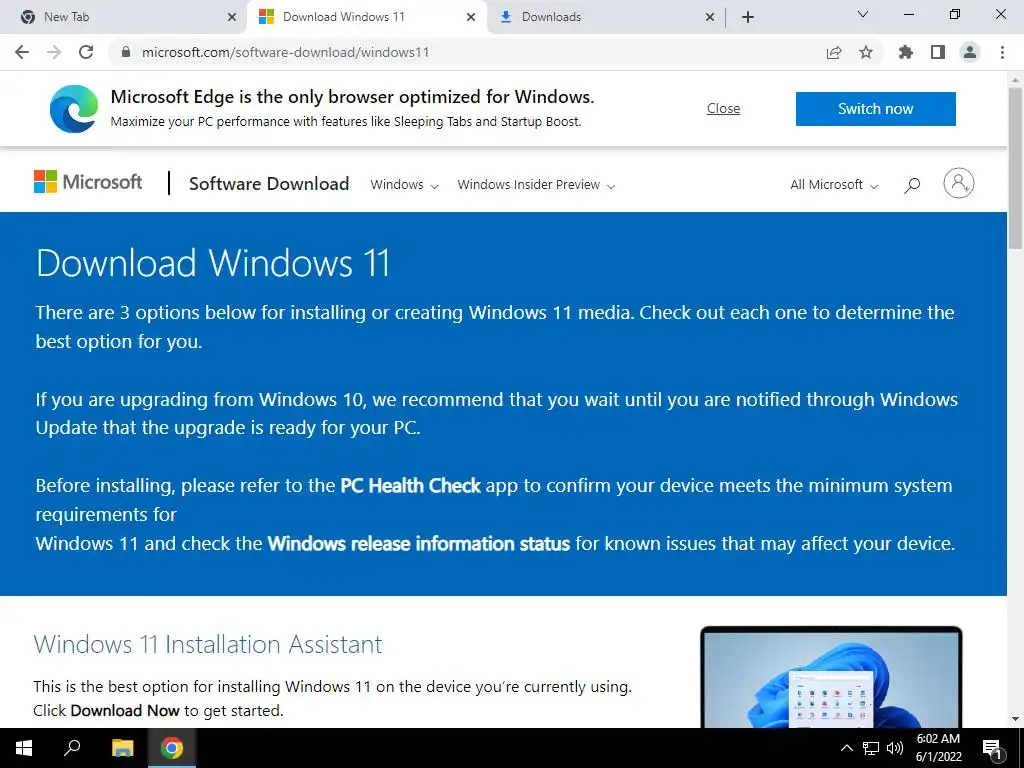Click the Microsoft Edge logo in banner
Image resolution: width=1024 pixels, height=768 pixels.
tap(74, 108)
